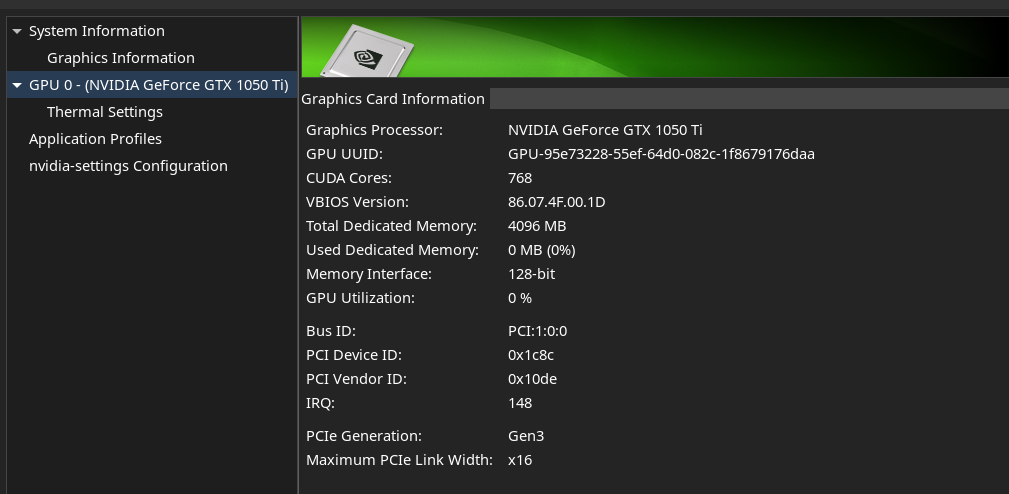Select the x16 link width value

point(520,460)
